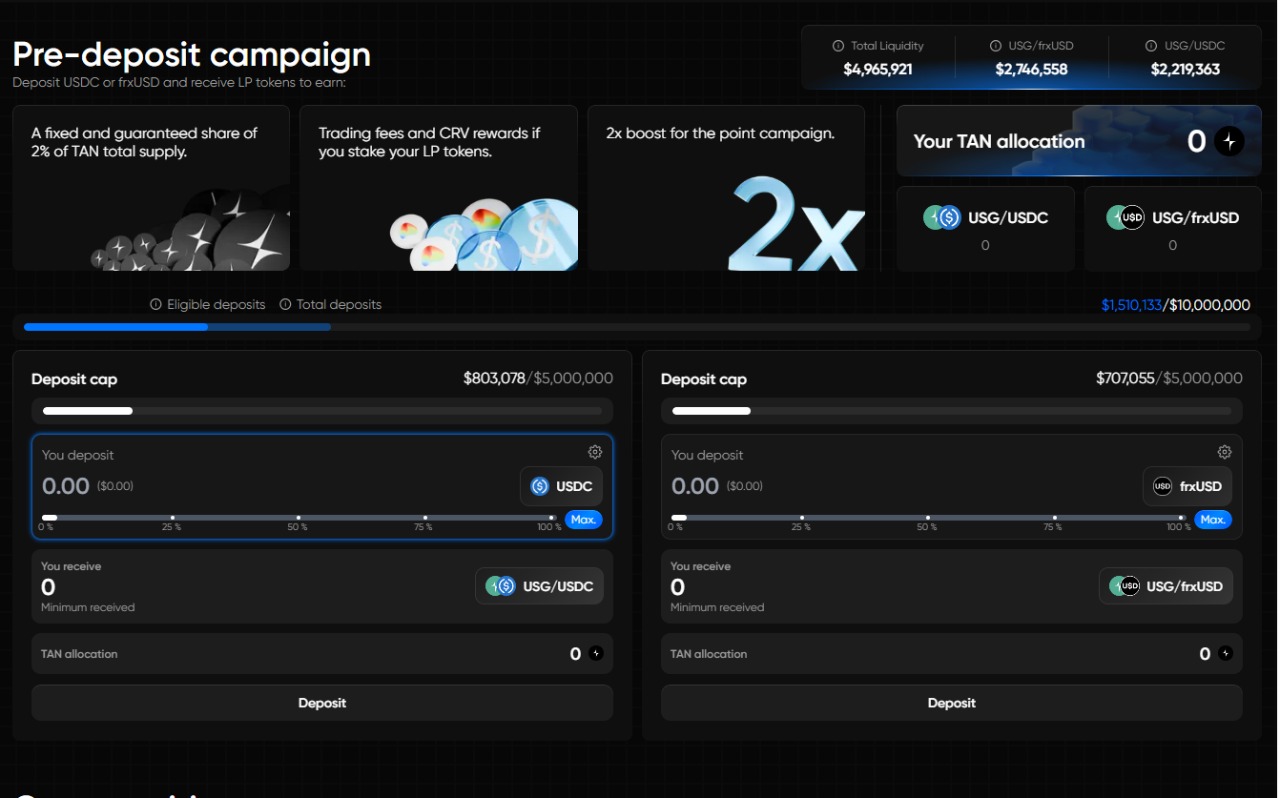The width and height of the screenshot is (1280, 798).
Task: Click TAN star icon in right TAN allocation row
Action: [1225, 654]
